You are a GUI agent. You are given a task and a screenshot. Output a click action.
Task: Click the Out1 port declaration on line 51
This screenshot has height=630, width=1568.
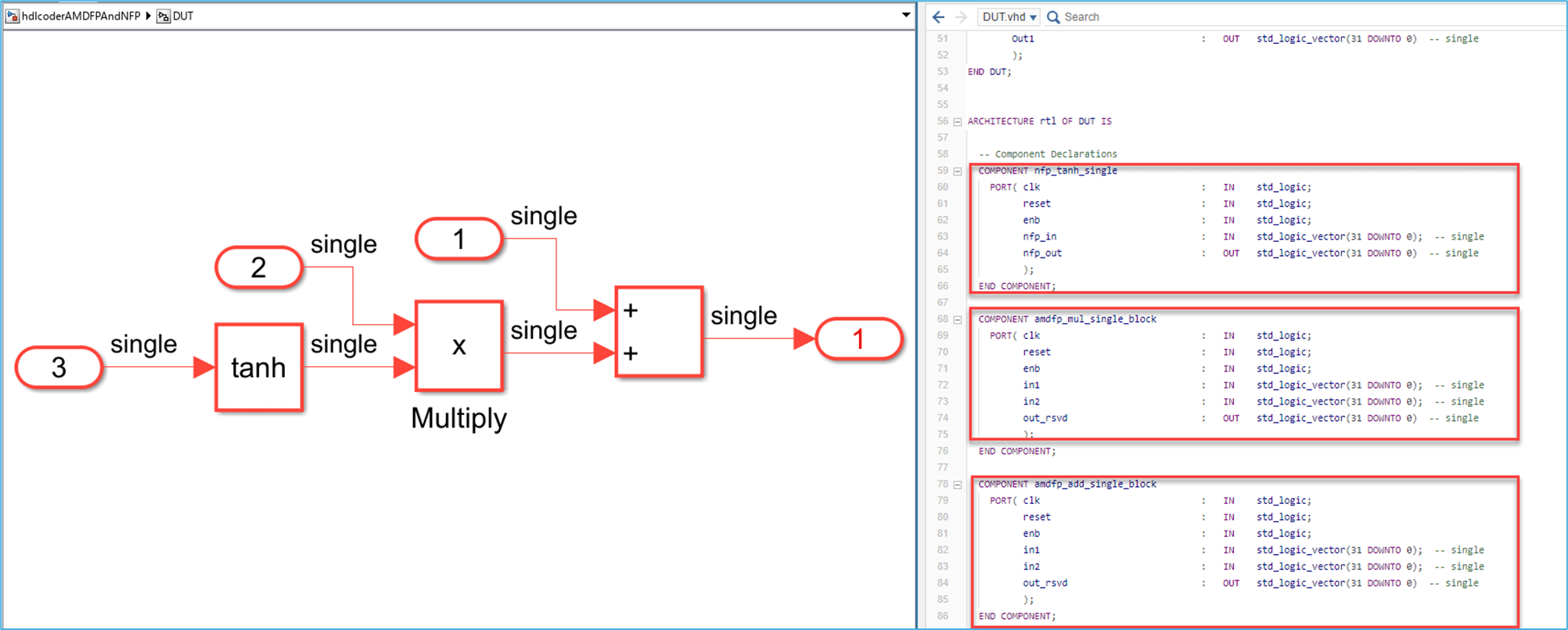click(x=1245, y=38)
